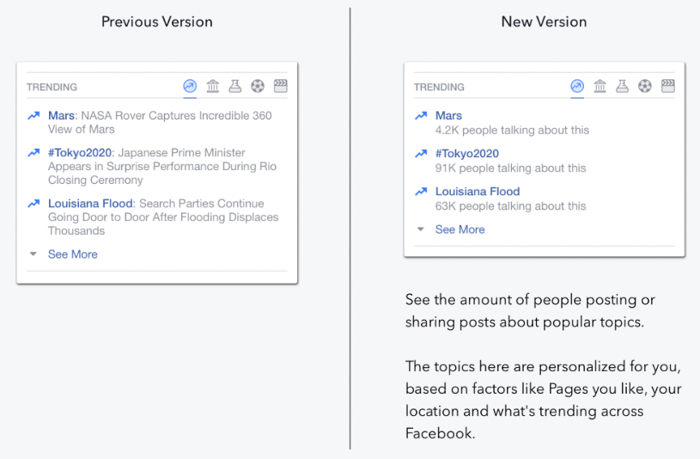The image size is (700, 459).
Task: Open Entertainment clapperboard icon in Previous Version panel
Action: pos(280,87)
